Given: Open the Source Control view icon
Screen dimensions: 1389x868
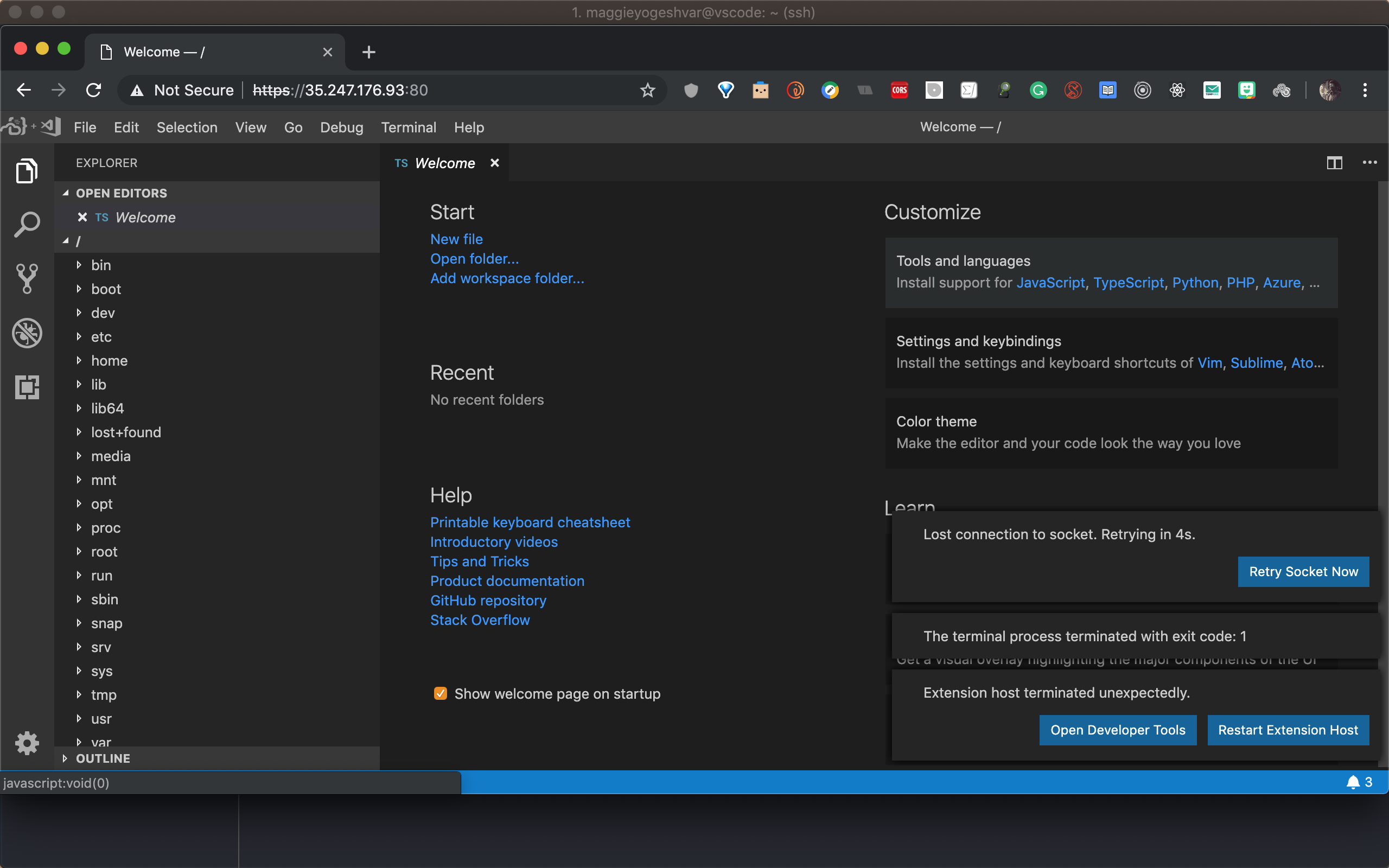Looking at the screenshot, I should [x=27, y=278].
